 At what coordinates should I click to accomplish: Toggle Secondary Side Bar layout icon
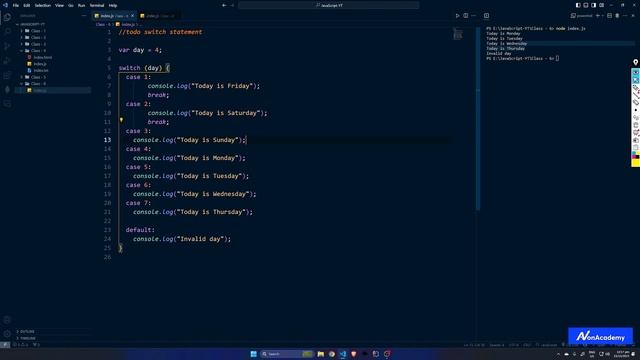593,5
